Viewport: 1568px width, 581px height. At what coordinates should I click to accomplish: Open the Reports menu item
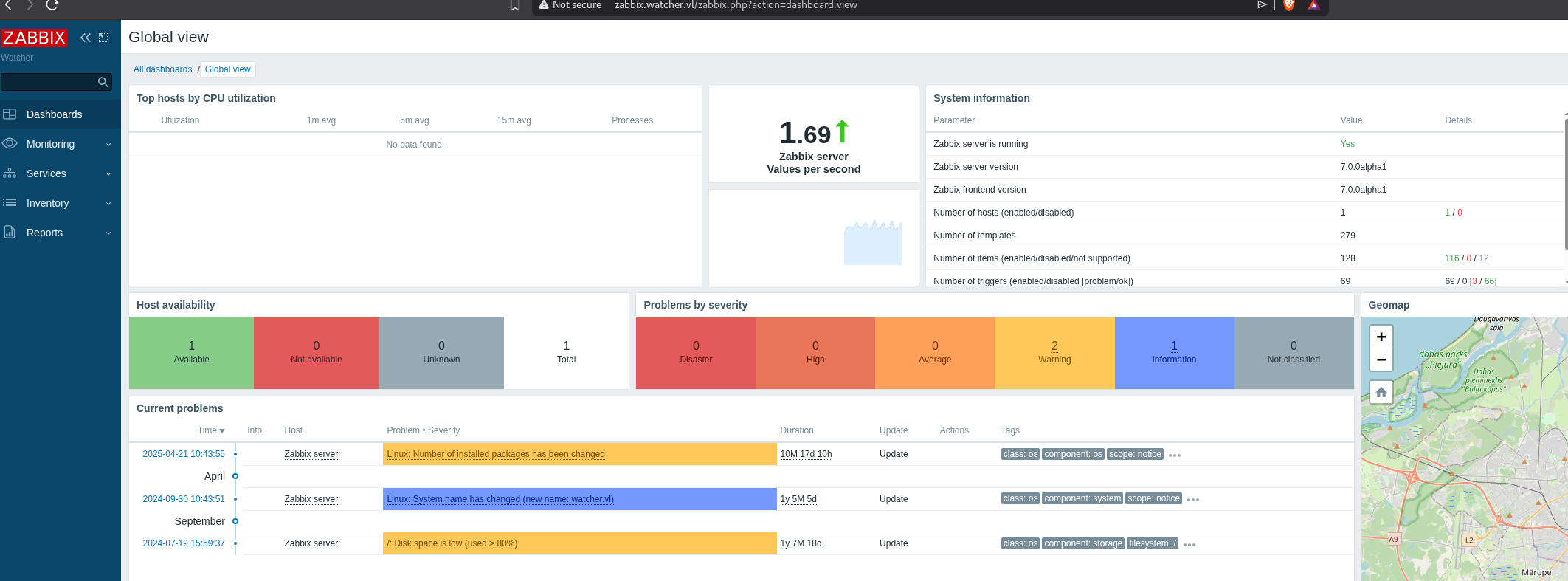[x=61, y=233]
